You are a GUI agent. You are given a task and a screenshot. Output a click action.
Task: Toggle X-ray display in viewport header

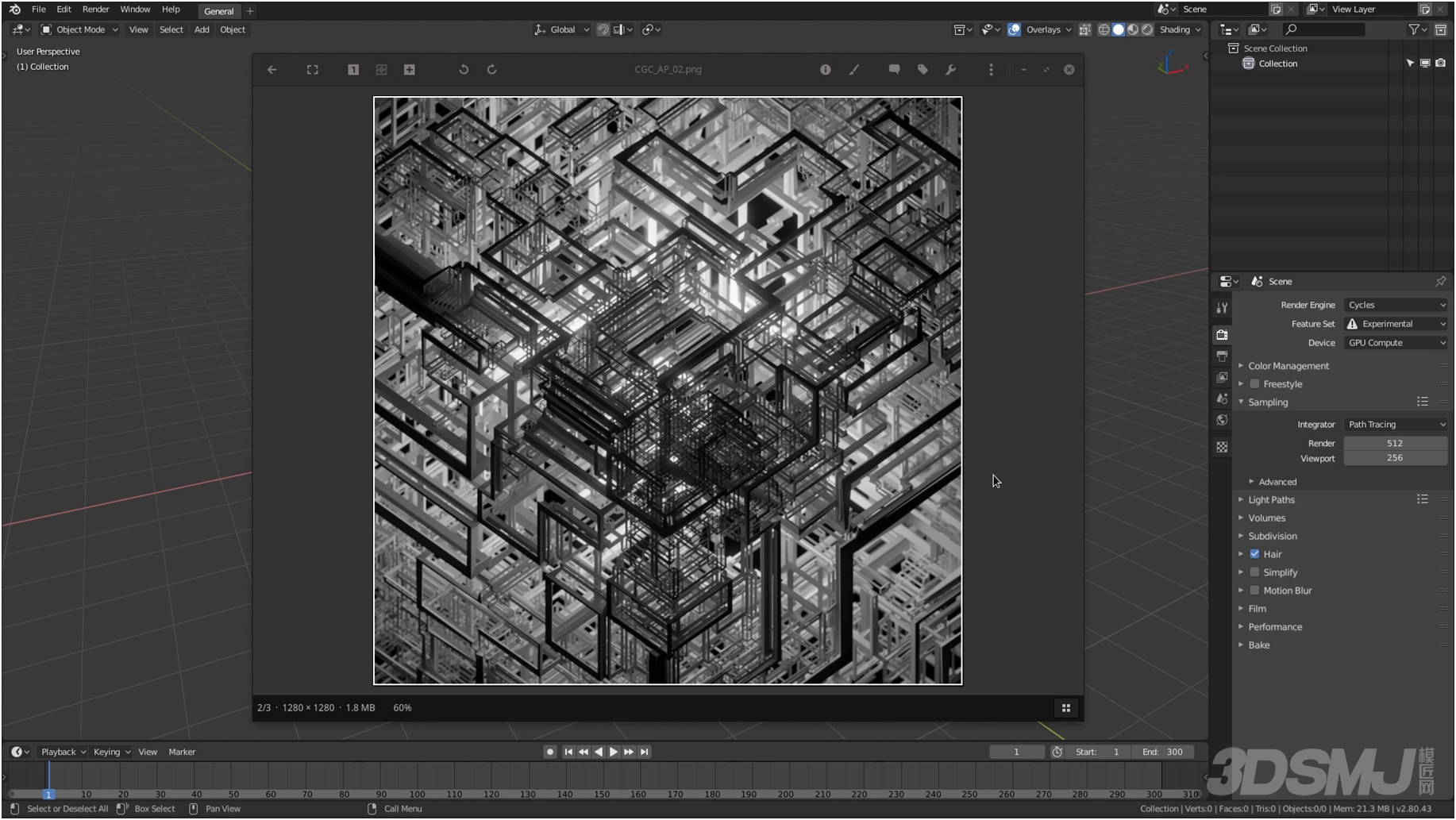1084,30
